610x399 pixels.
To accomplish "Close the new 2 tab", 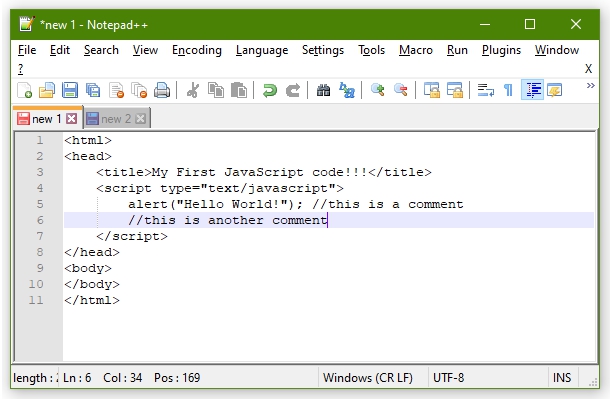I will tap(140, 119).
